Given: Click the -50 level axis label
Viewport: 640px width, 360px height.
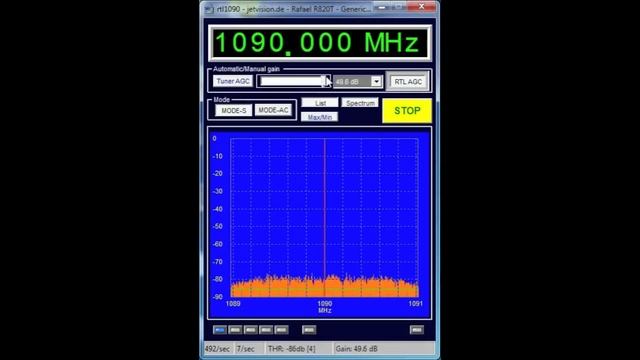Looking at the screenshot, I should pyautogui.click(x=218, y=227).
